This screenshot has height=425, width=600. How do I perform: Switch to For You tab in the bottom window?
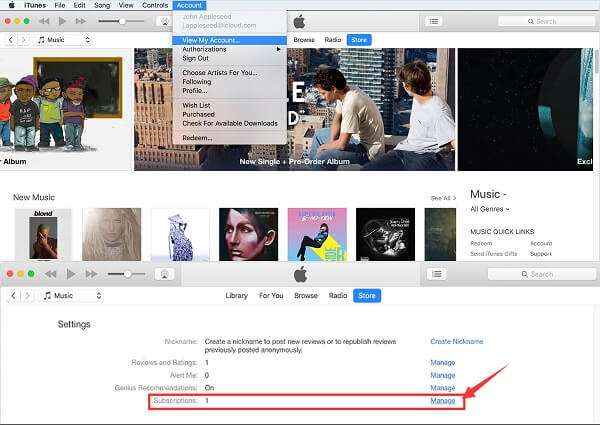tap(271, 296)
